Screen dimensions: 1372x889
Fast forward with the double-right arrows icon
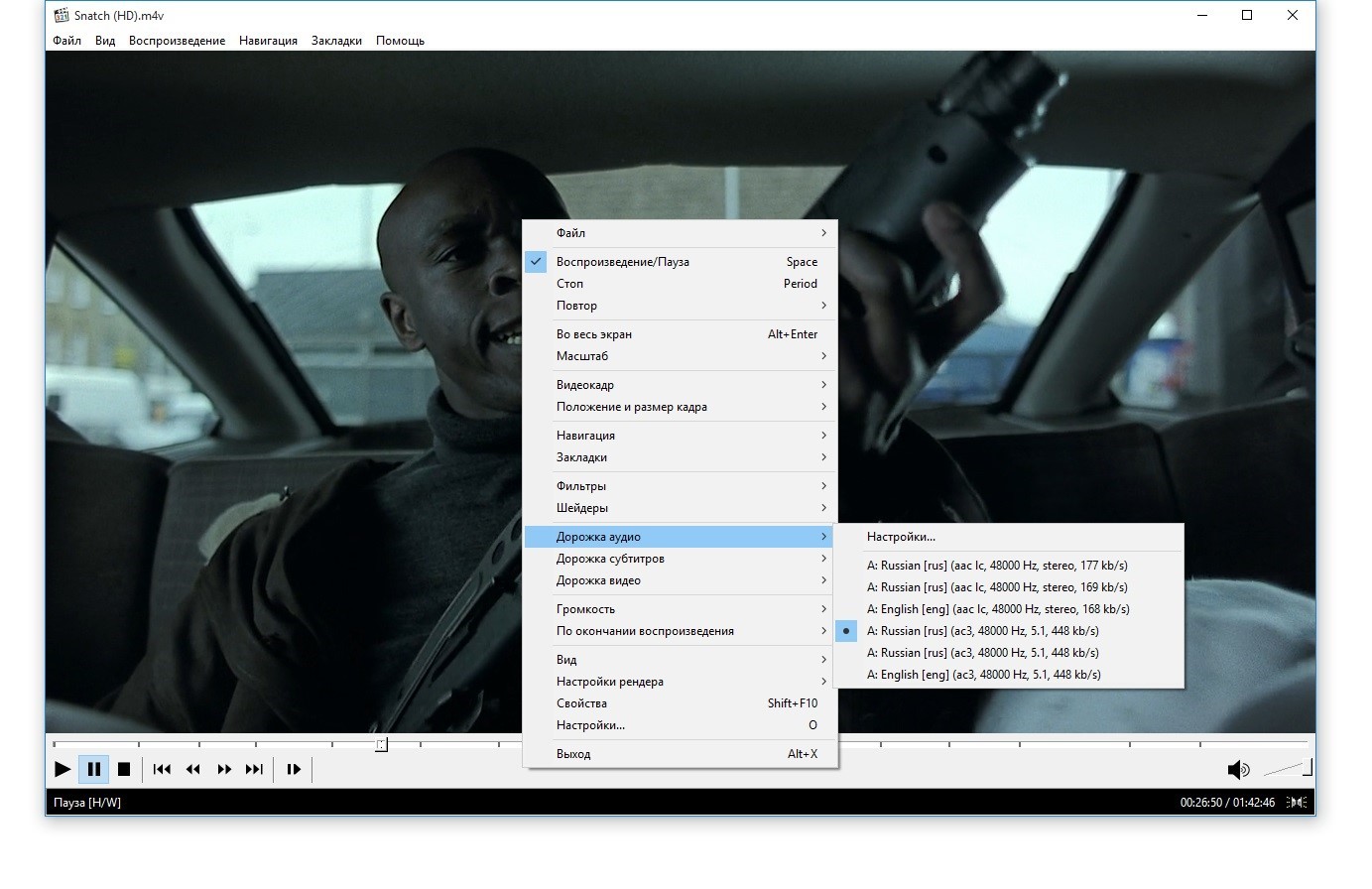click(x=224, y=769)
